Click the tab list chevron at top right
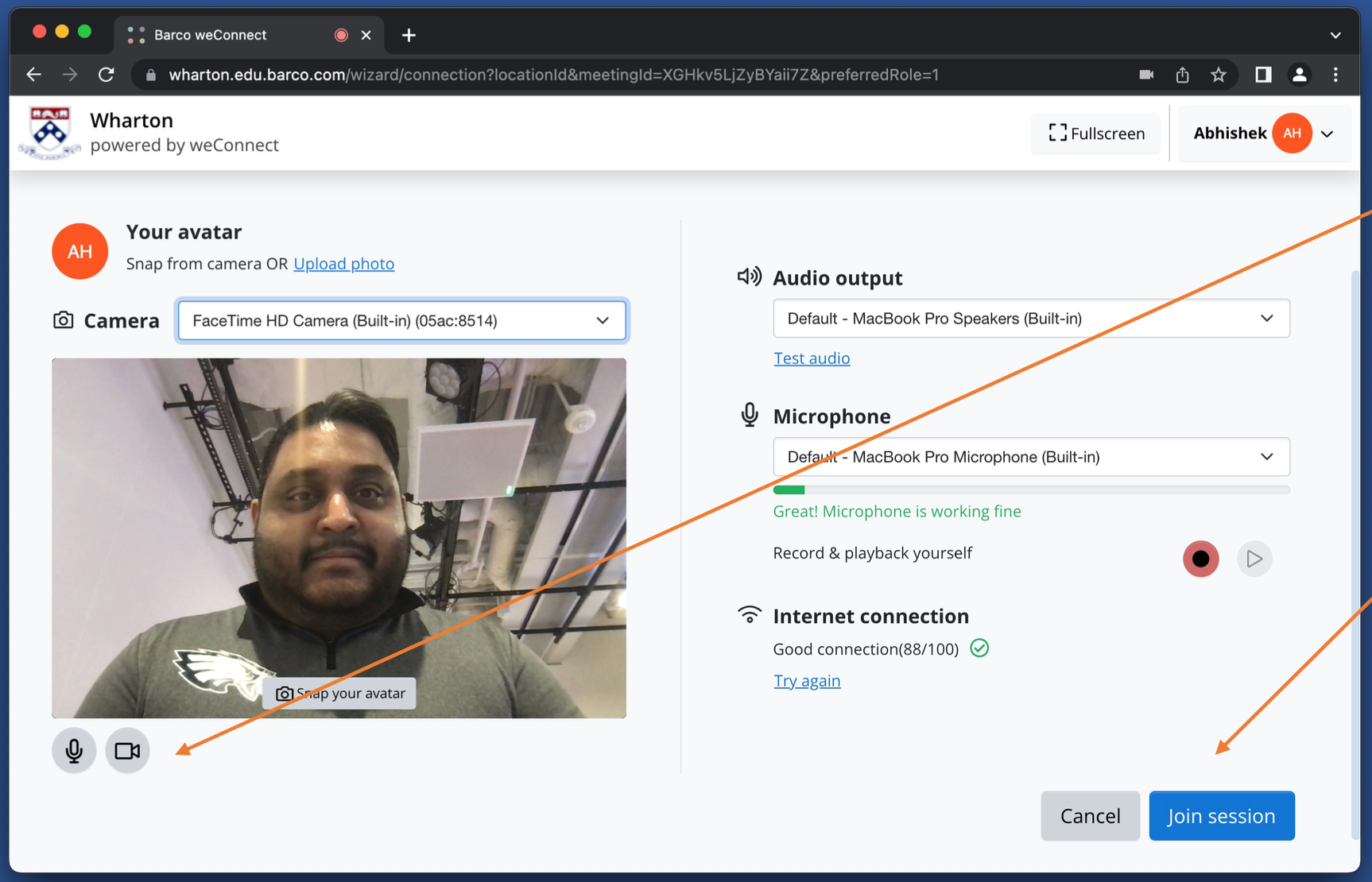1372x882 pixels. click(1335, 35)
